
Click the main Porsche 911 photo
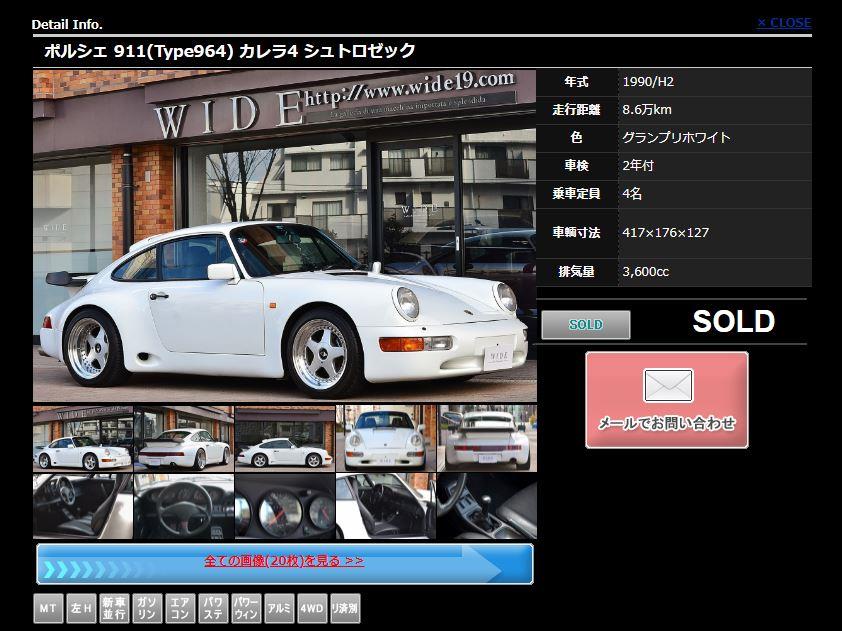tap(285, 236)
